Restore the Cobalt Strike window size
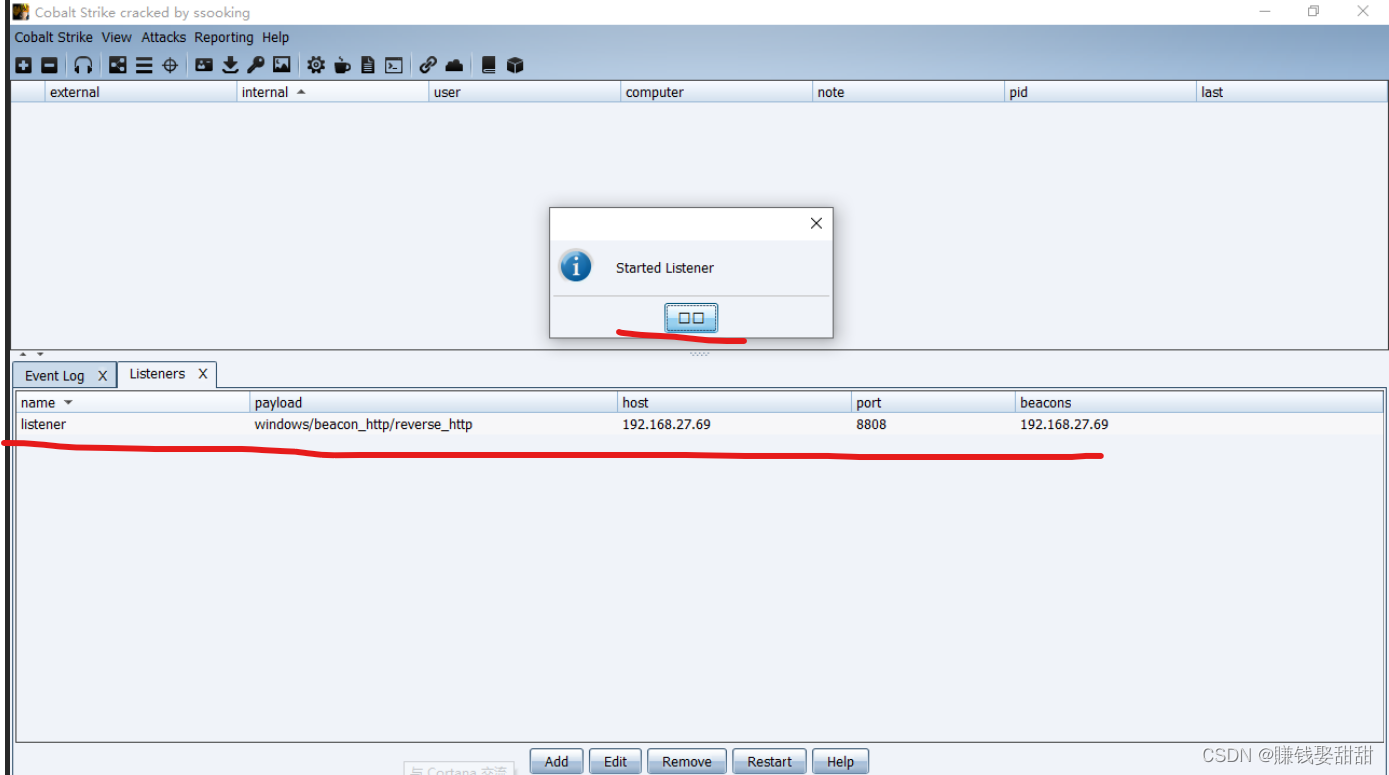The image size is (1389, 775). pos(1313,12)
